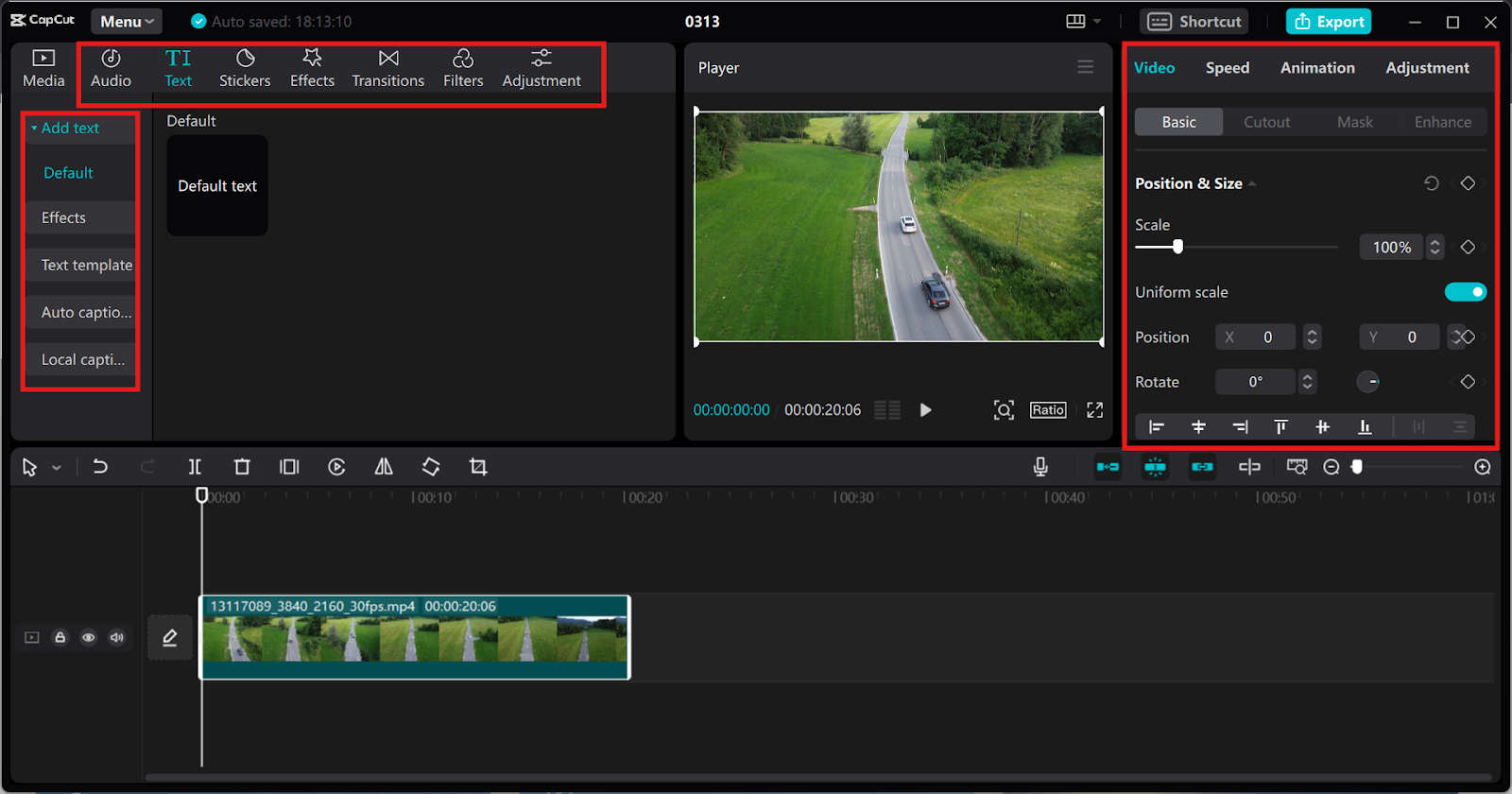Open the Mask sub-tab
The height and width of the screenshot is (794, 1512).
(1354, 122)
